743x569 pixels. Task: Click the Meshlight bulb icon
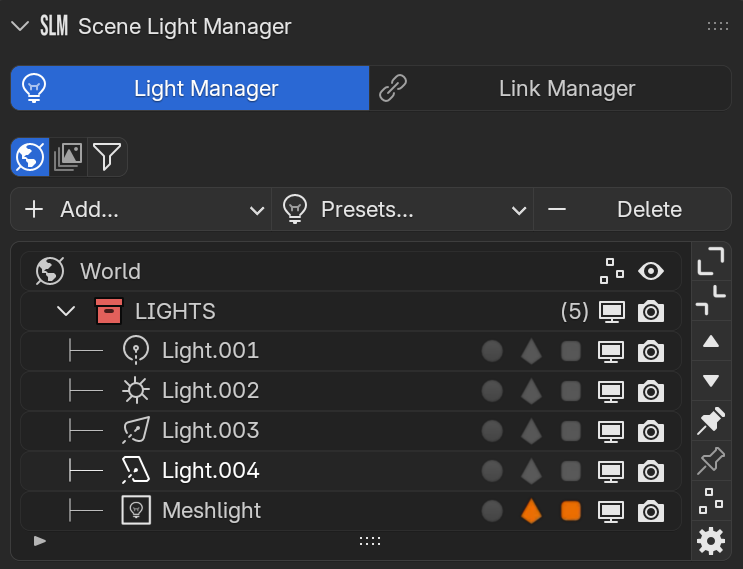click(136, 510)
